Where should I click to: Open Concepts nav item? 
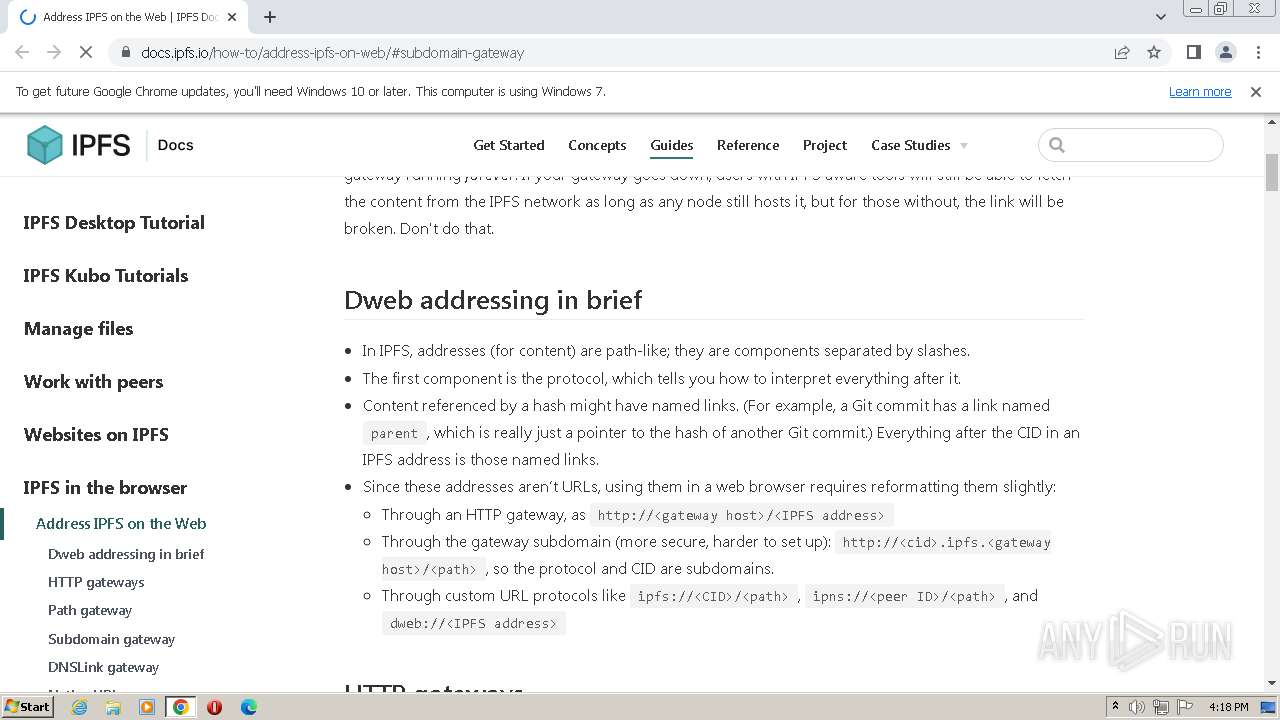[x=597, y=145]
